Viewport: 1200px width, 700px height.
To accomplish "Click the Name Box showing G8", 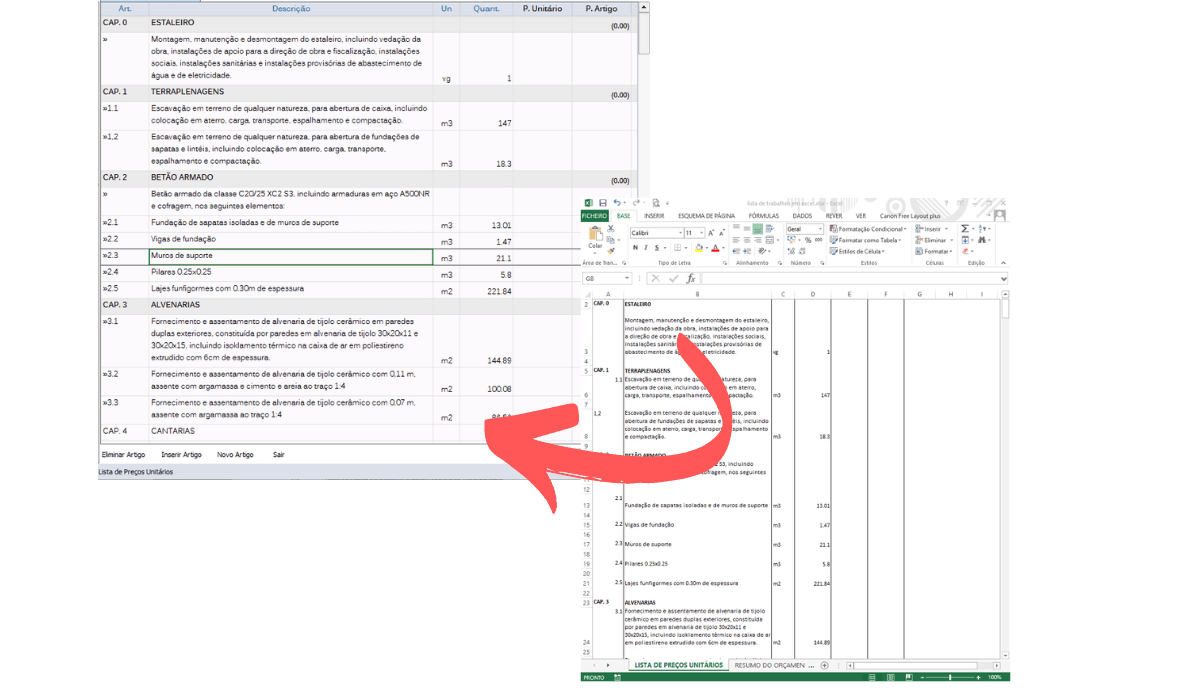I will click(608, 278).
